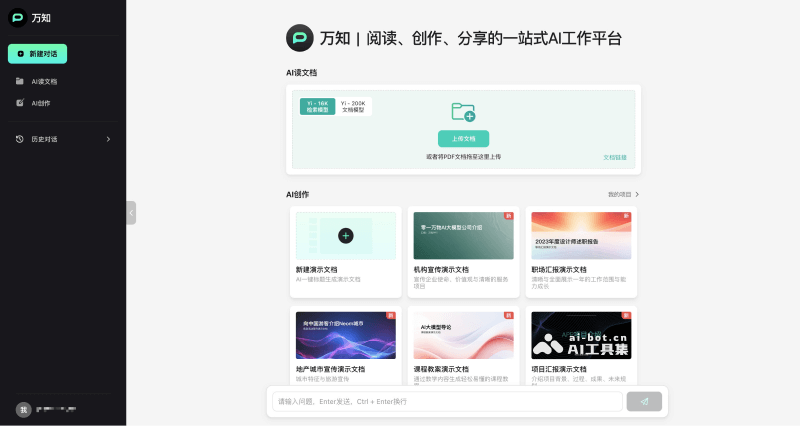Click the edit icon beside AI创作
Viewport: 800px width, 426px height.
[x=20, y=102]
